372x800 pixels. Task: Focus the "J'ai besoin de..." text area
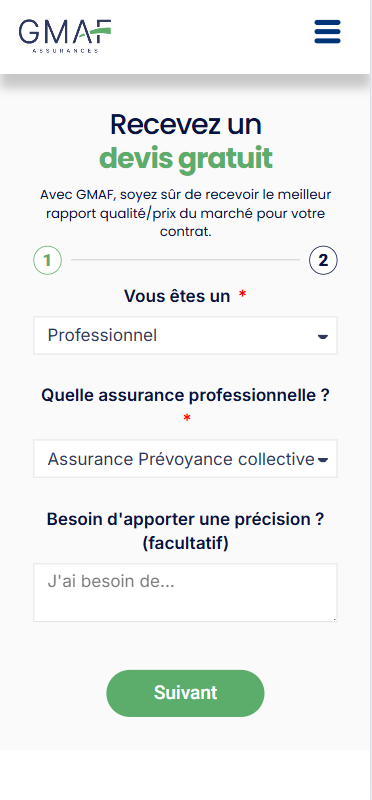coord(185,593)
